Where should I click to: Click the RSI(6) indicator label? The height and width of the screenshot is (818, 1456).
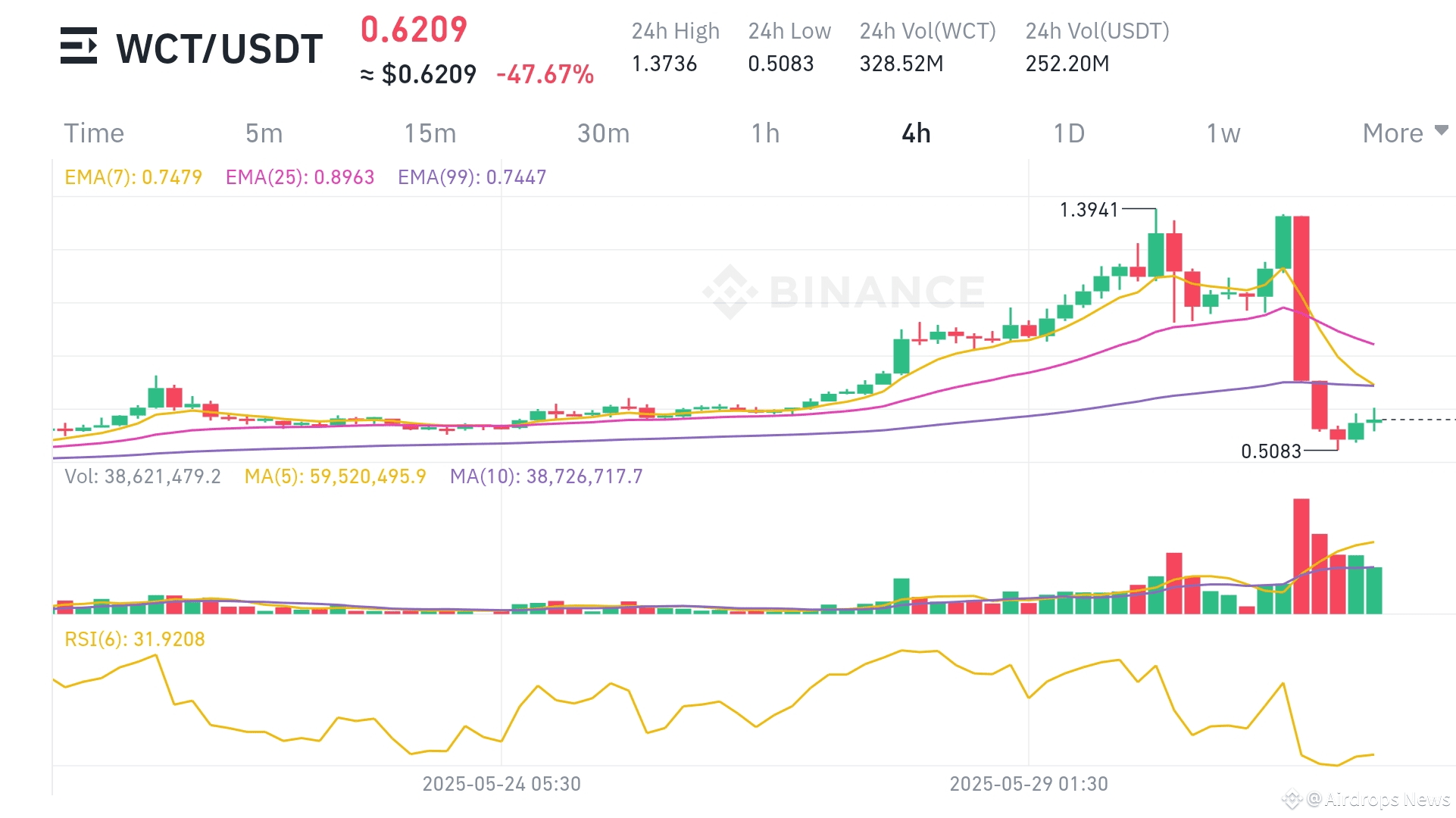(134, 638)
